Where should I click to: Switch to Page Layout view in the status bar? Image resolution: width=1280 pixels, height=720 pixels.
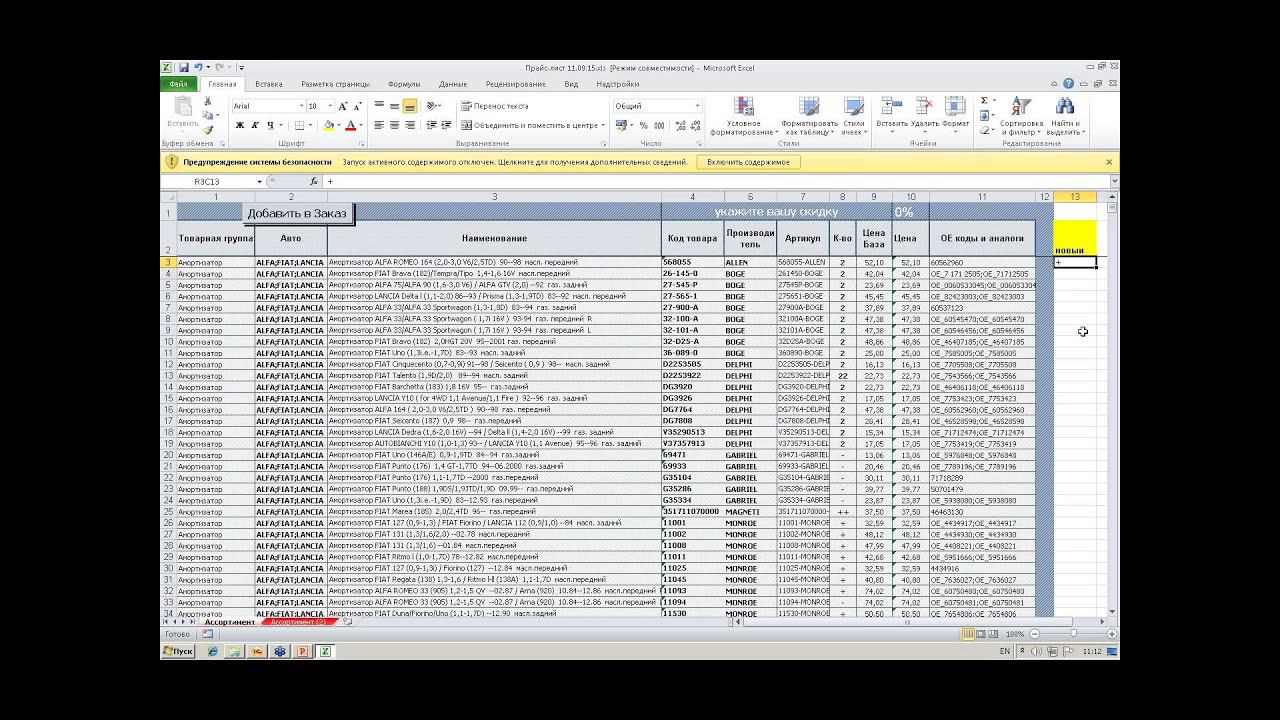[x=980, y=634]
